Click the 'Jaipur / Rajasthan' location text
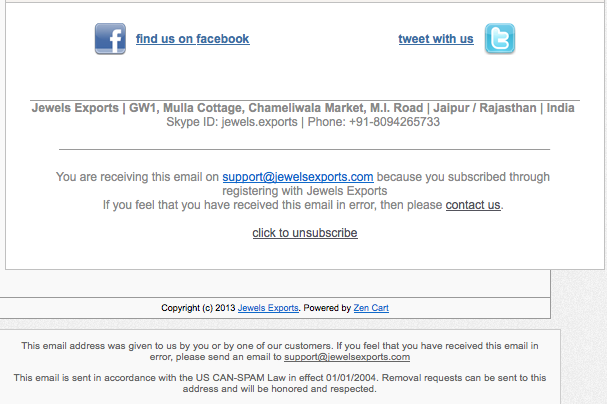 485,108
